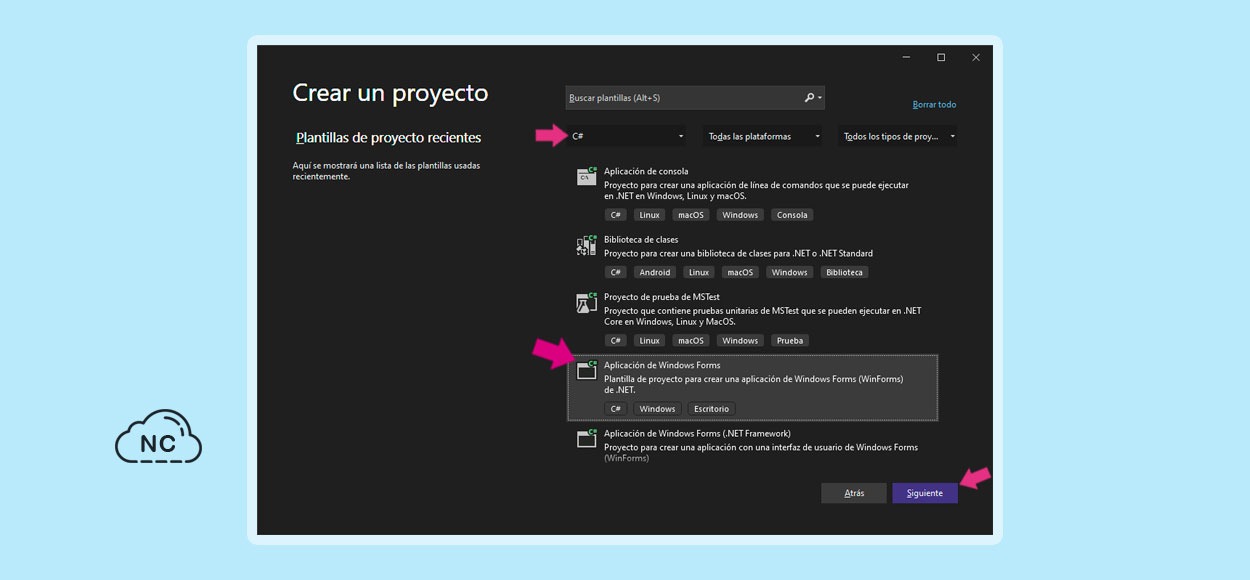
Task: Click the macOS tag under Aplicación de consola
Action: click(691, 215)
